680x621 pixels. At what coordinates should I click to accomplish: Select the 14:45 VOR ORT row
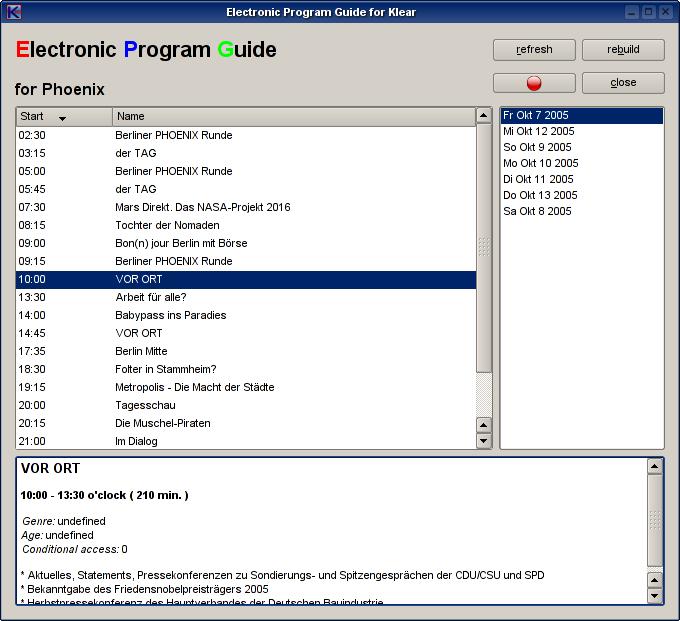[246, 333]
